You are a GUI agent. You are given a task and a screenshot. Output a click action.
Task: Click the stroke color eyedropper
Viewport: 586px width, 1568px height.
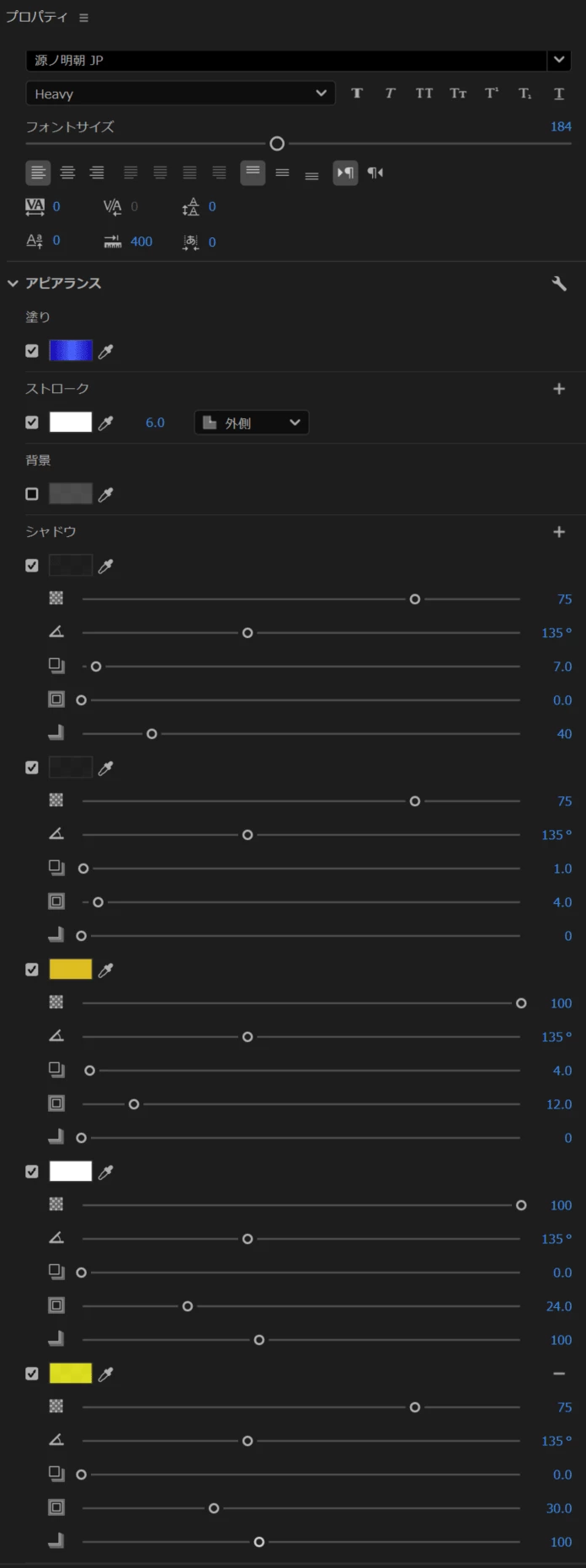pos(105,423)
